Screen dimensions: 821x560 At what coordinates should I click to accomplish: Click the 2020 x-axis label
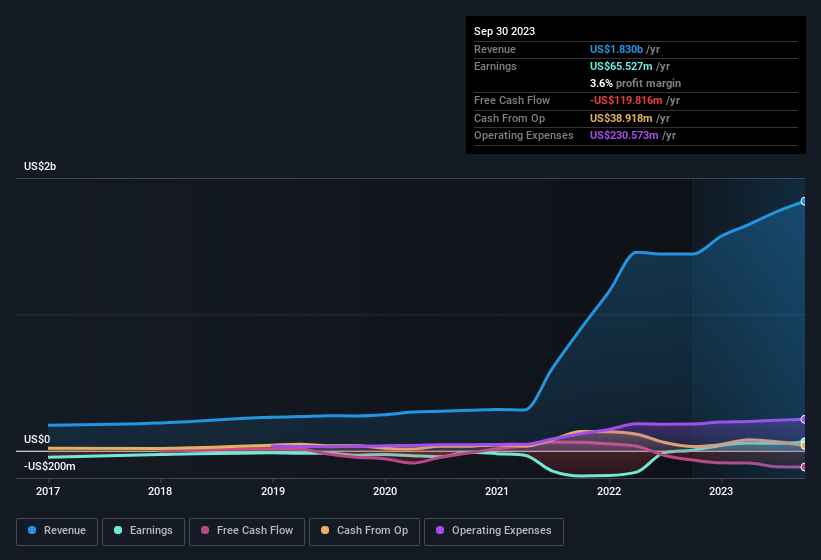pyautogui.click(x=385, y=491)
